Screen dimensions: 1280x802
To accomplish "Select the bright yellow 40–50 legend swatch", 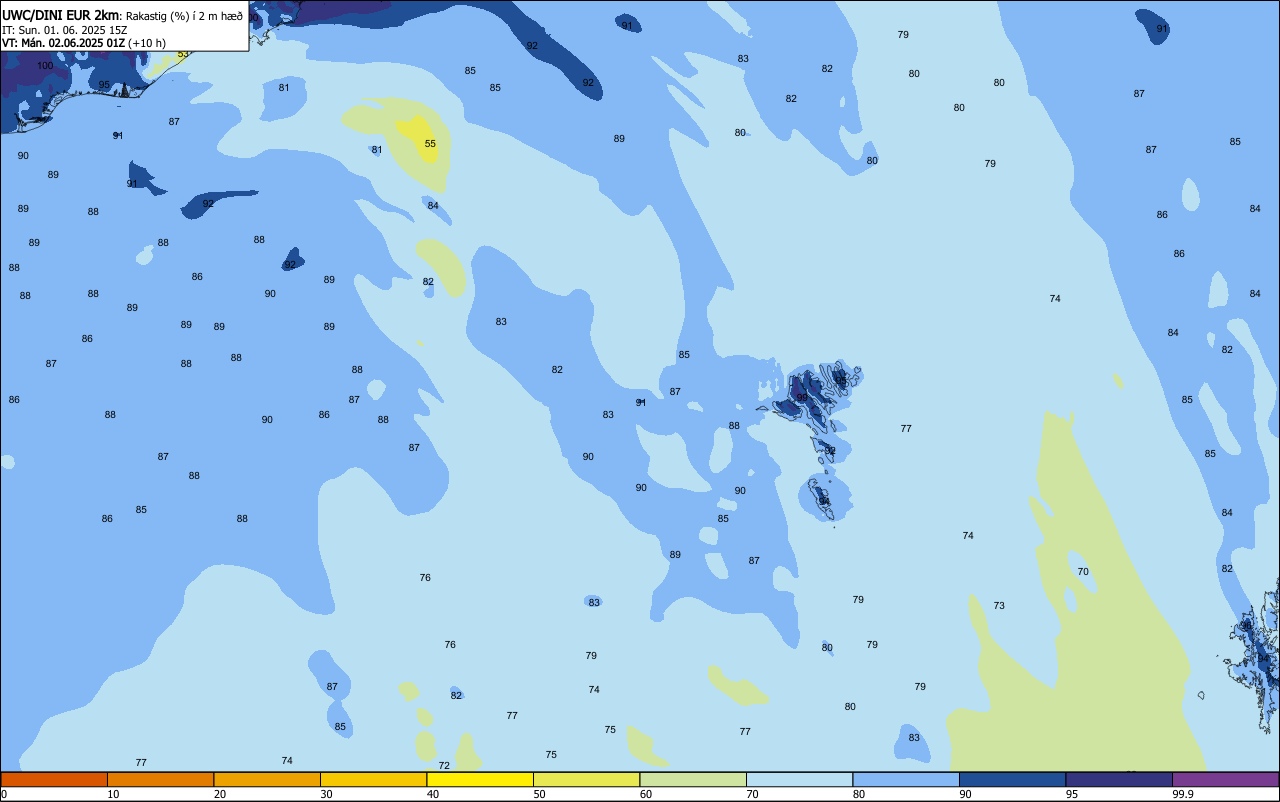I will click(x=480, y=779).
